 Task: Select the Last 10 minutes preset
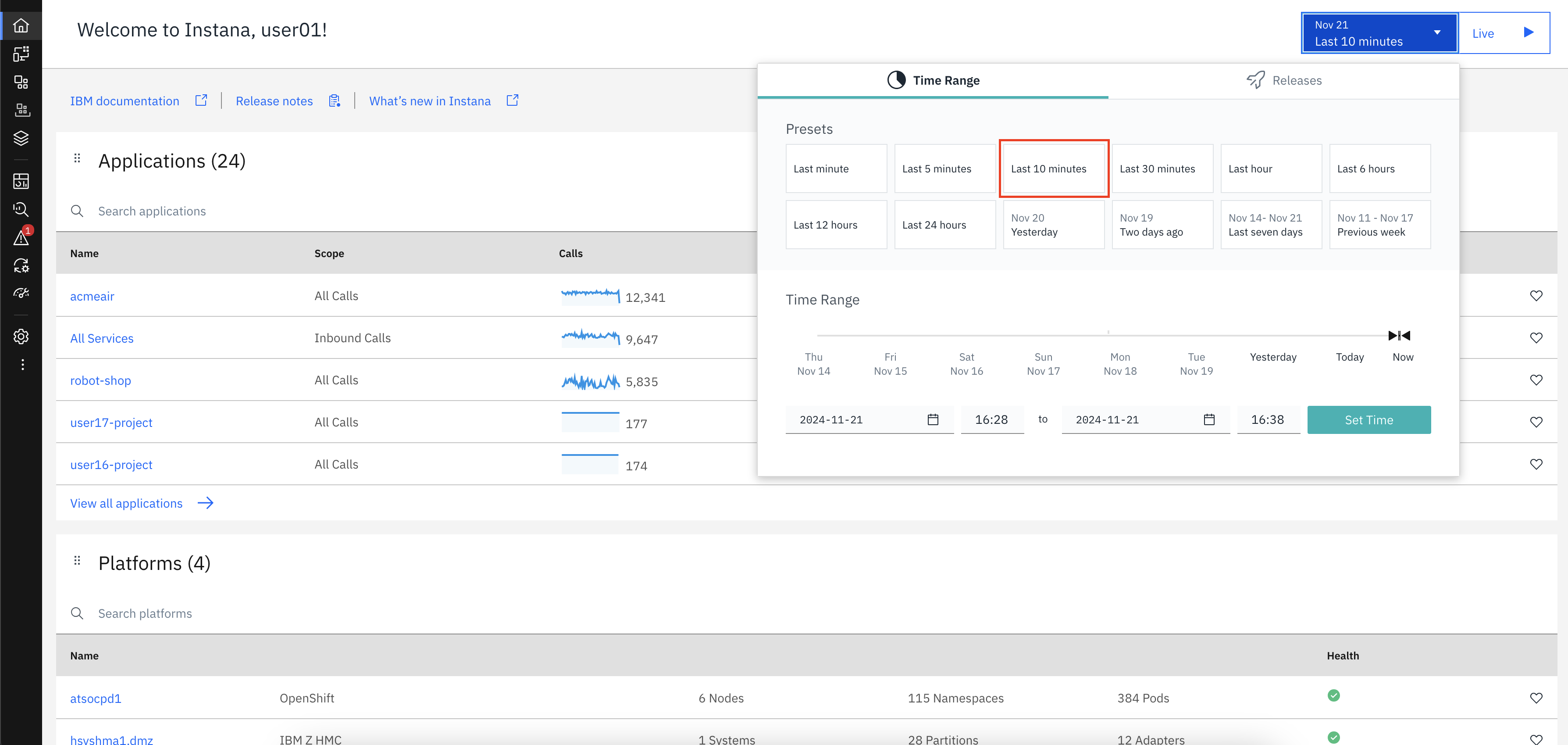coord(1054,169)
